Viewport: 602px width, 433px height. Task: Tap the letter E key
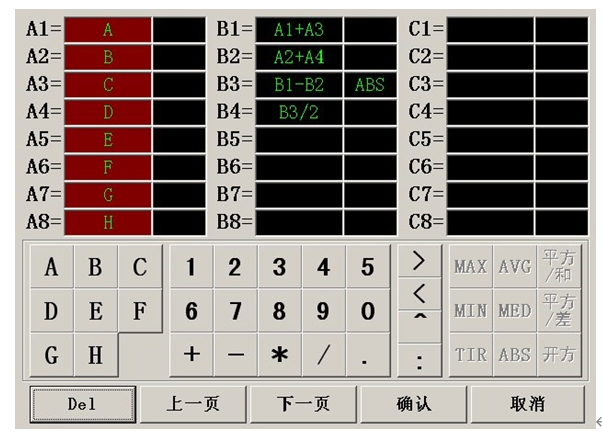pos(96,311)
